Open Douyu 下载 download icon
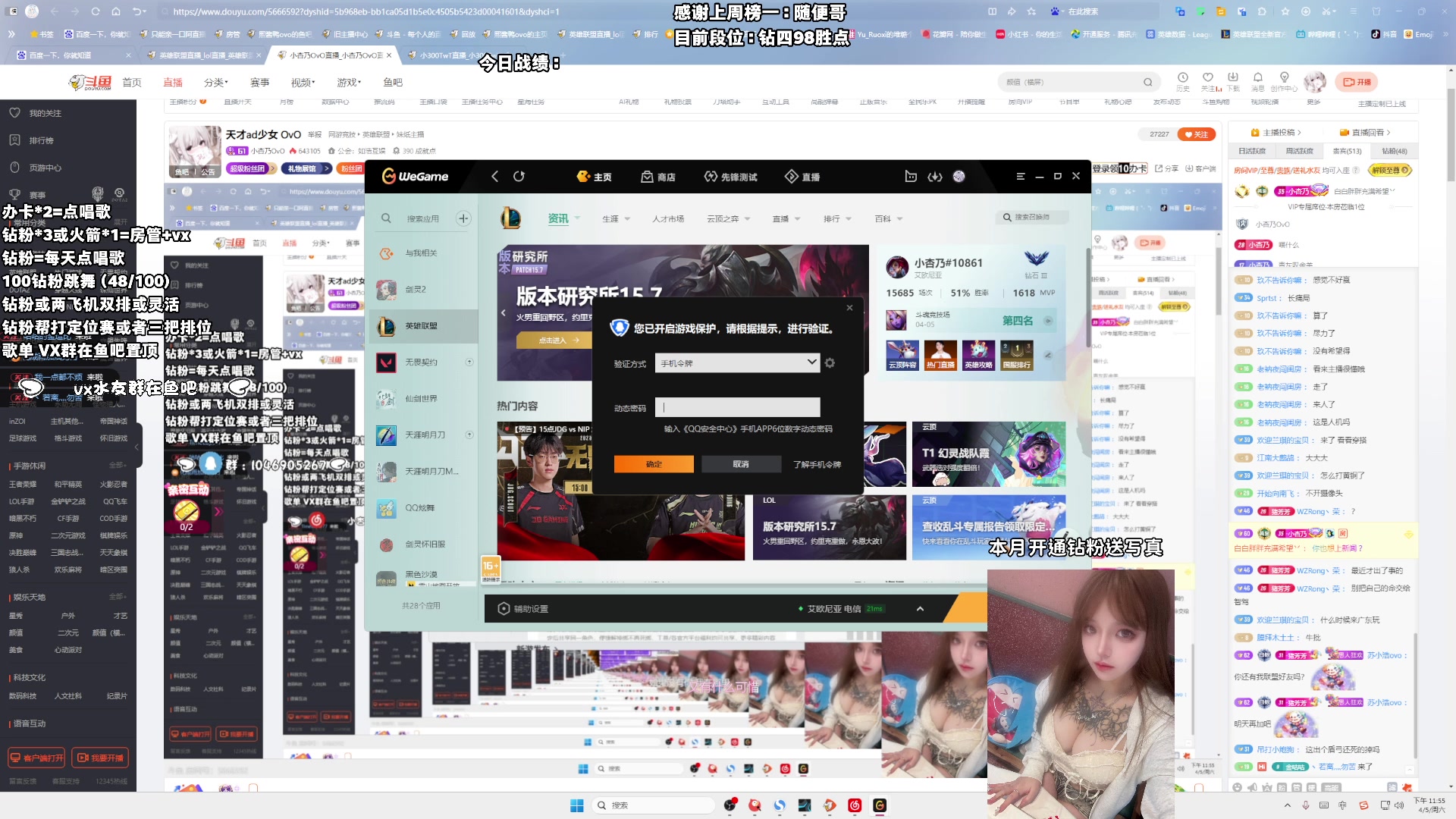1456x819 pixels. [1233, 81]
